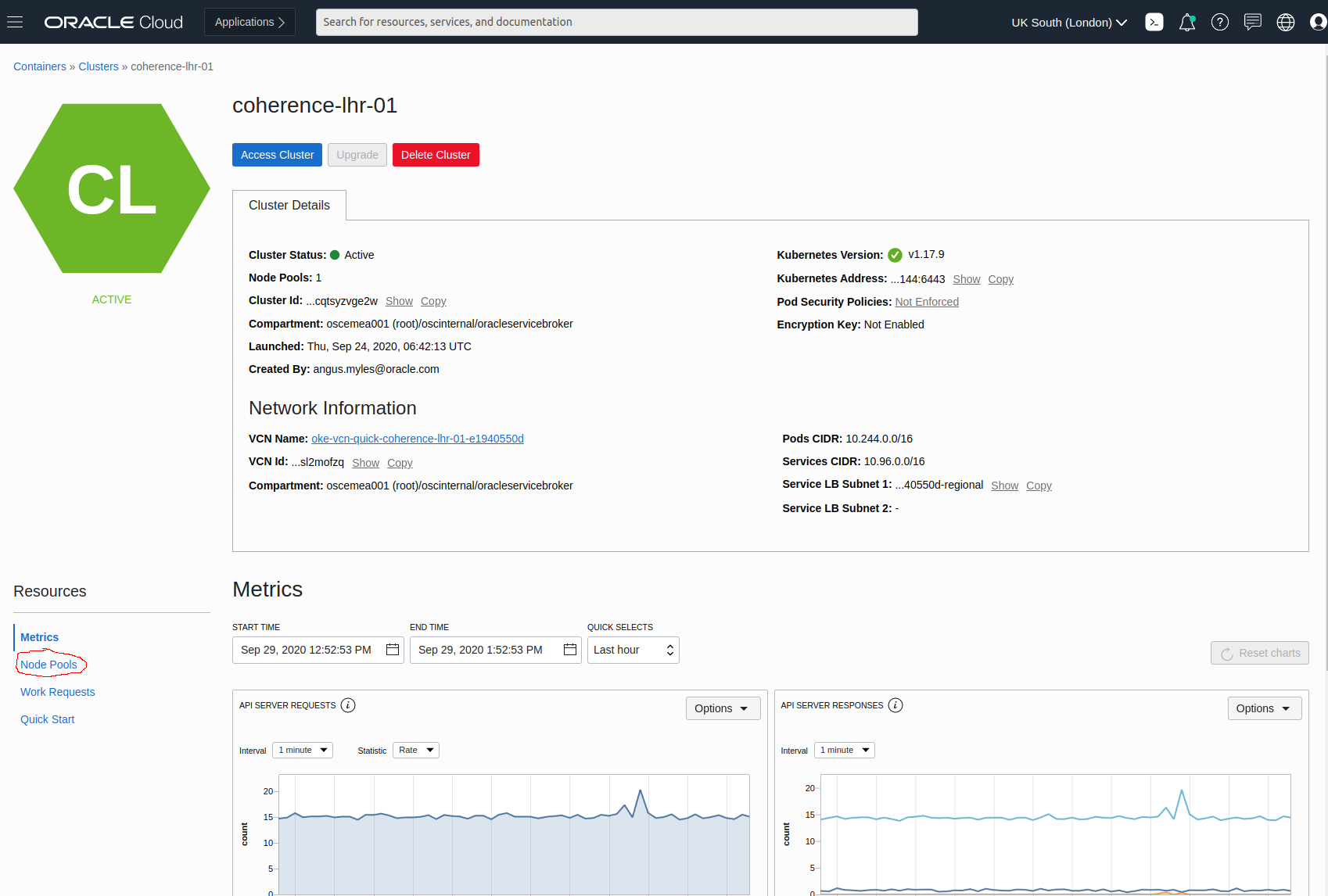Click the Access Cluster button

pos(277,155)
